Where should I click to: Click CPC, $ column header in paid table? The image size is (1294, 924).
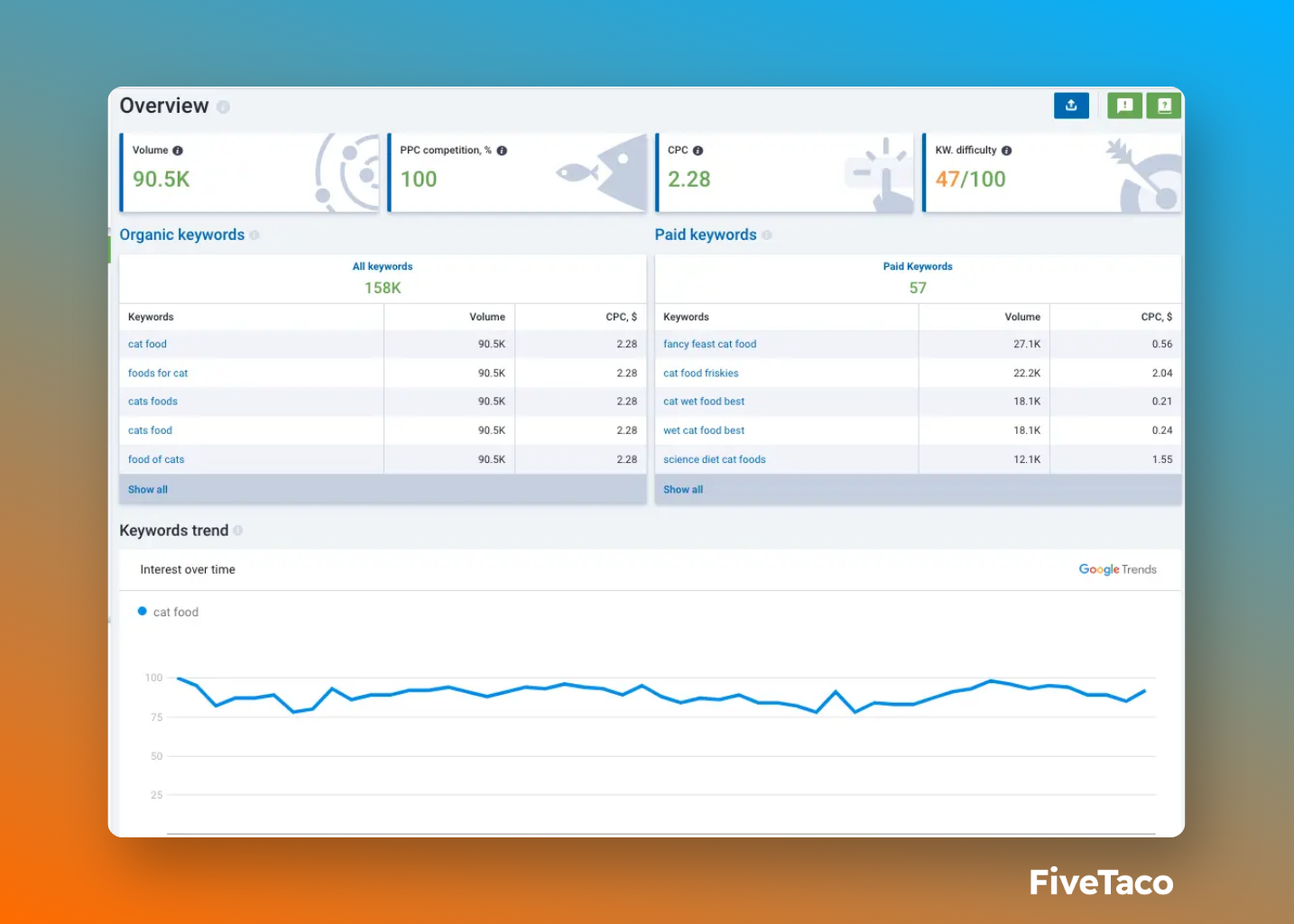(1157, 317)
